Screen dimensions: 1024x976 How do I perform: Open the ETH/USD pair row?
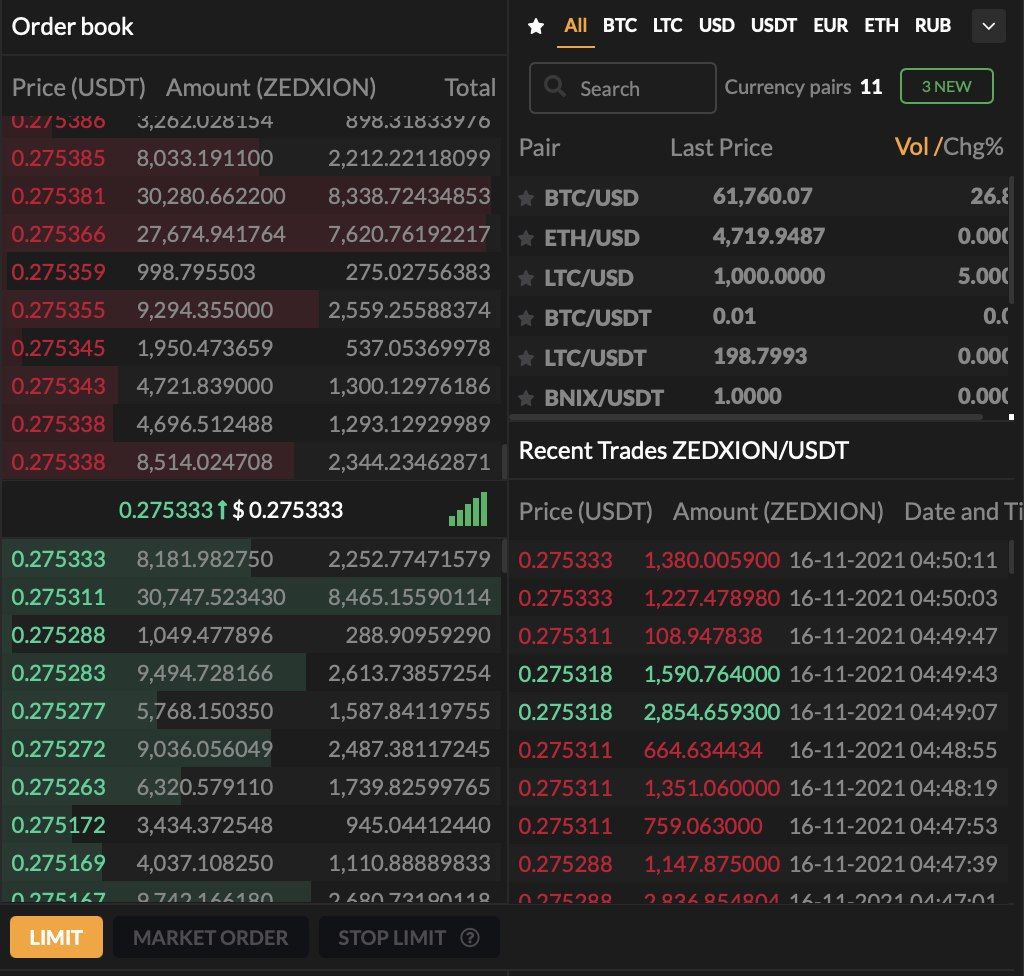point(759,237)
